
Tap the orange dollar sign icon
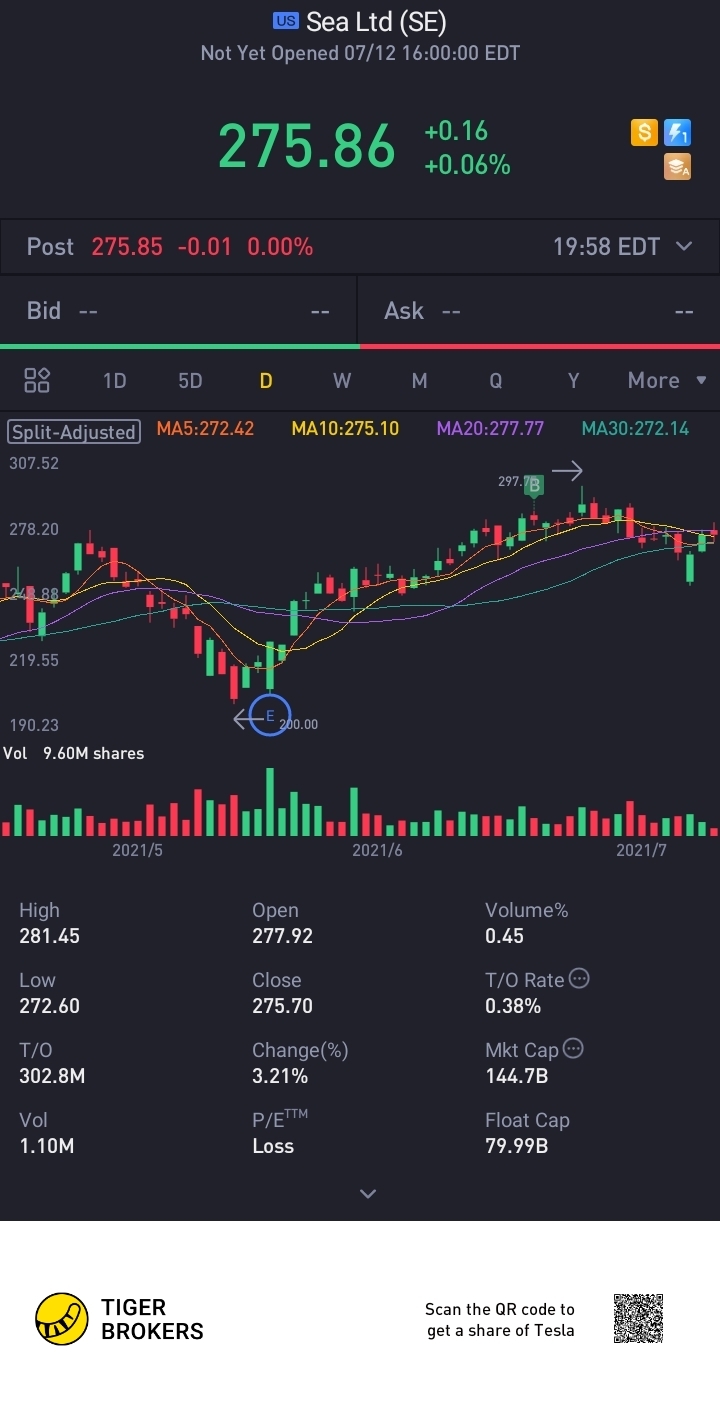tap(644, 132)
